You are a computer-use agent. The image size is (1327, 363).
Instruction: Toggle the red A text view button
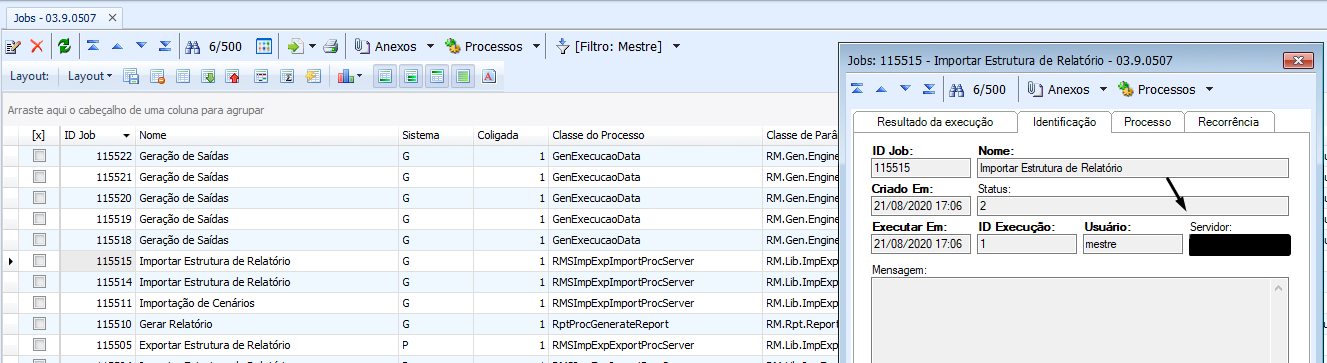[489, 76]
